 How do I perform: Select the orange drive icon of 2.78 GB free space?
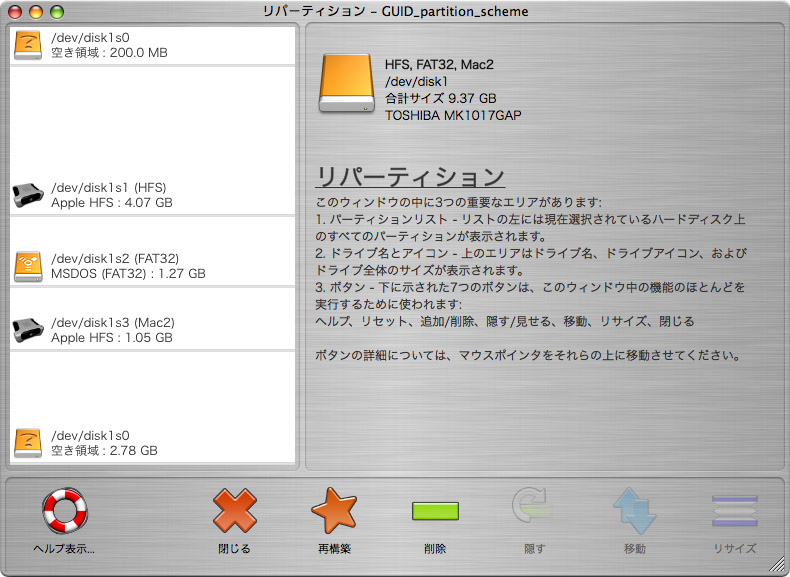click(28, 443)
